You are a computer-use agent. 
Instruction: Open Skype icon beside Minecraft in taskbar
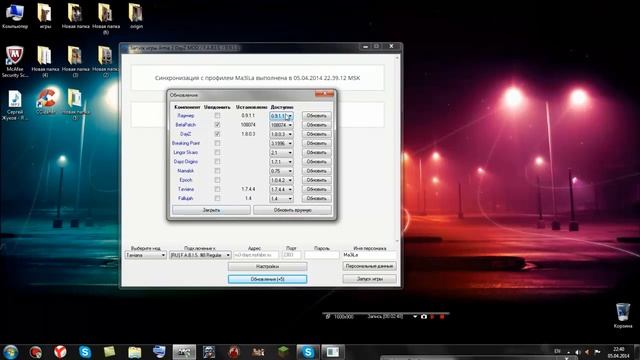point(308,352)
